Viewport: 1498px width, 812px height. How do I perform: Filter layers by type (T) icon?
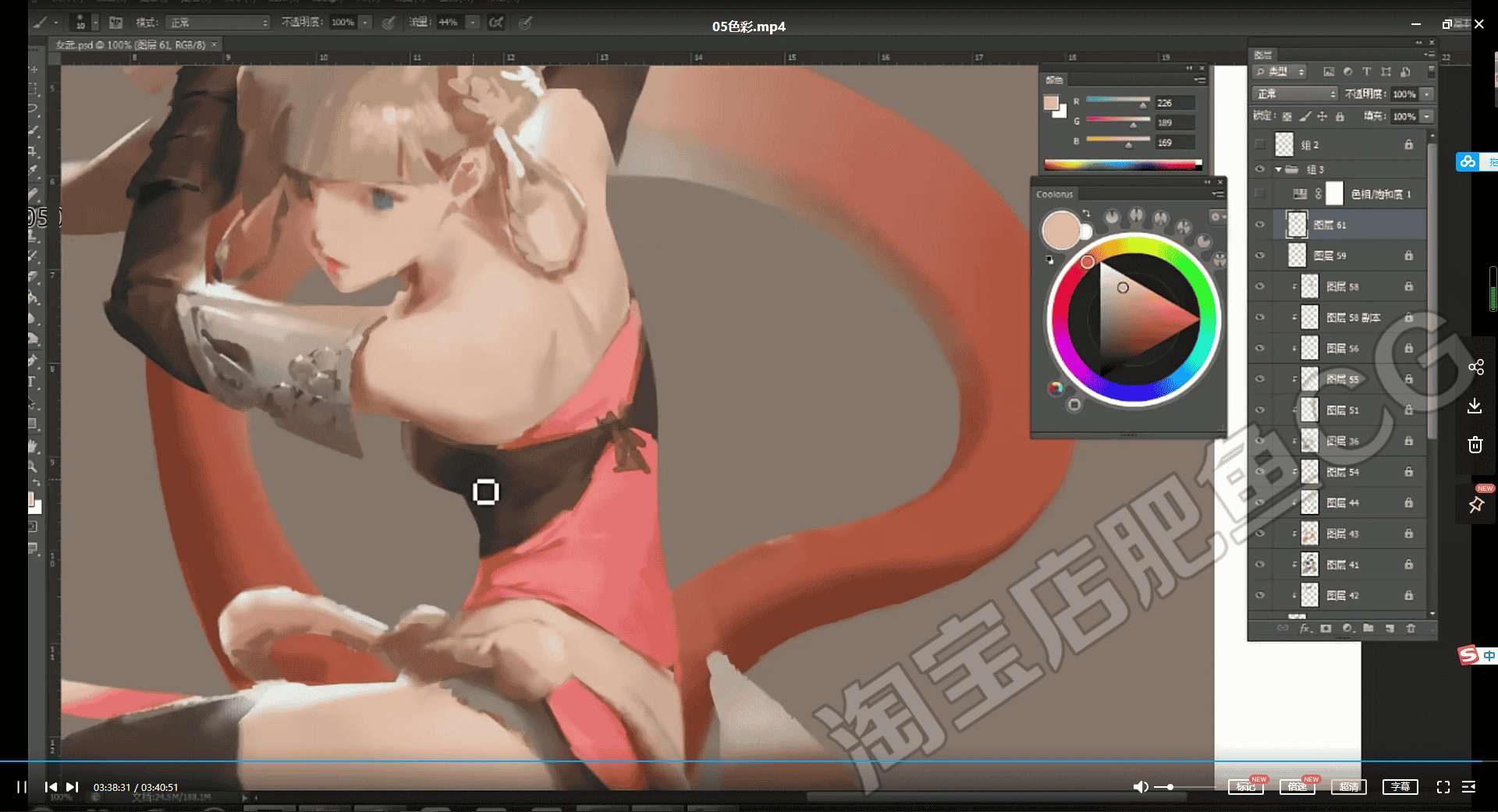tap(1366, 72)
